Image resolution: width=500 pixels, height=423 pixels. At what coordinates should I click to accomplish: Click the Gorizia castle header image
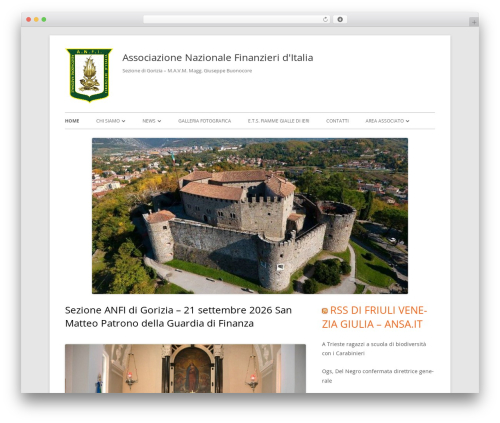pyautogui.click(x=250, y=216)
